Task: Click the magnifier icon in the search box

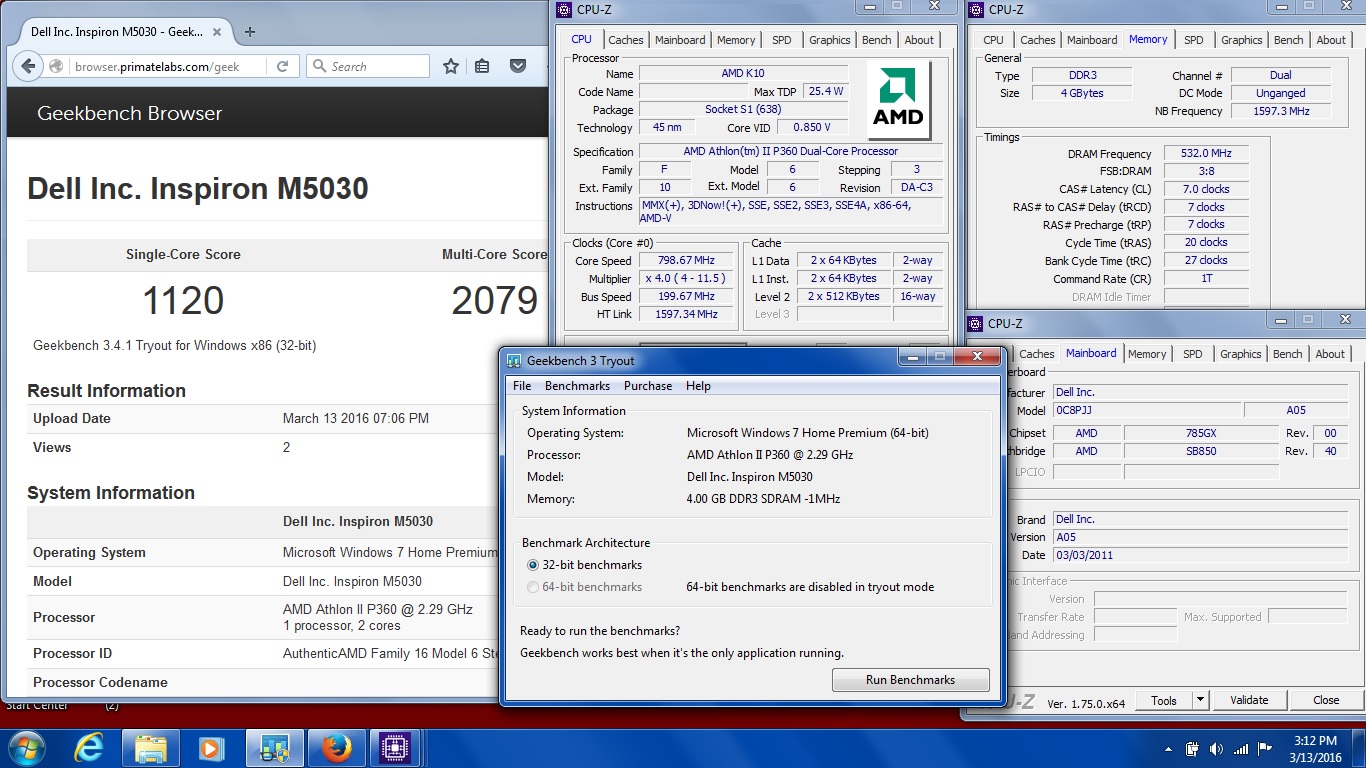Action: point(320,67)
